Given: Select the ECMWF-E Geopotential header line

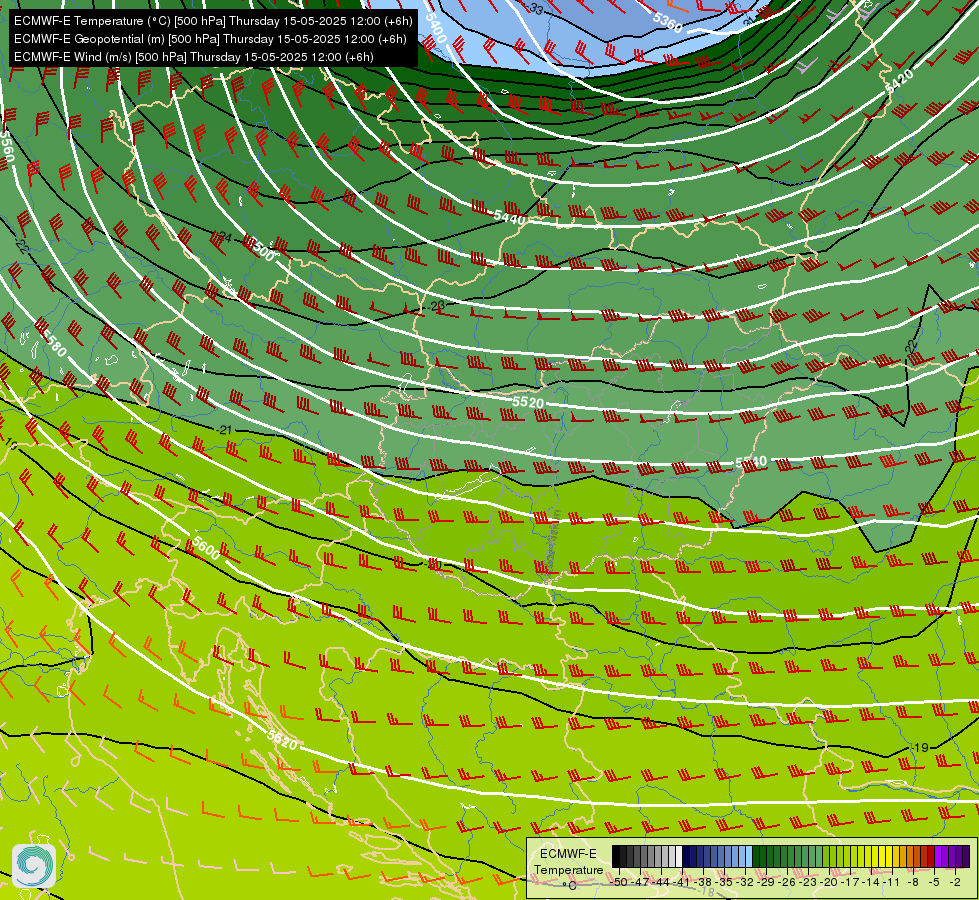Looking at the screenshot, I should coord(210,39).
